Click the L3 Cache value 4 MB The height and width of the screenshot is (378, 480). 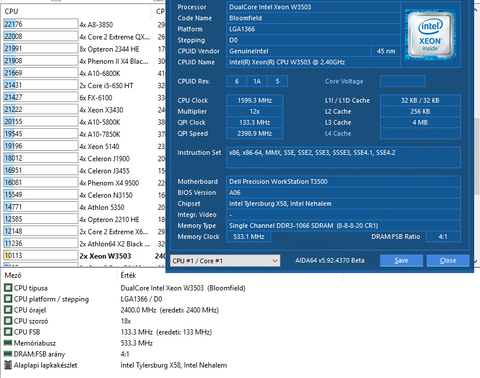point(420,122)
